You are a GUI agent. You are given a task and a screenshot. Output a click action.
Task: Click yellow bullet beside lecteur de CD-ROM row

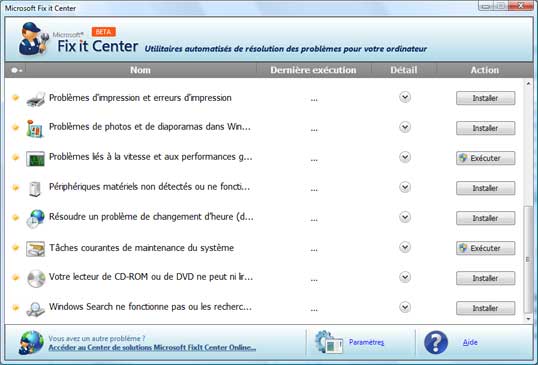point(15,277)
